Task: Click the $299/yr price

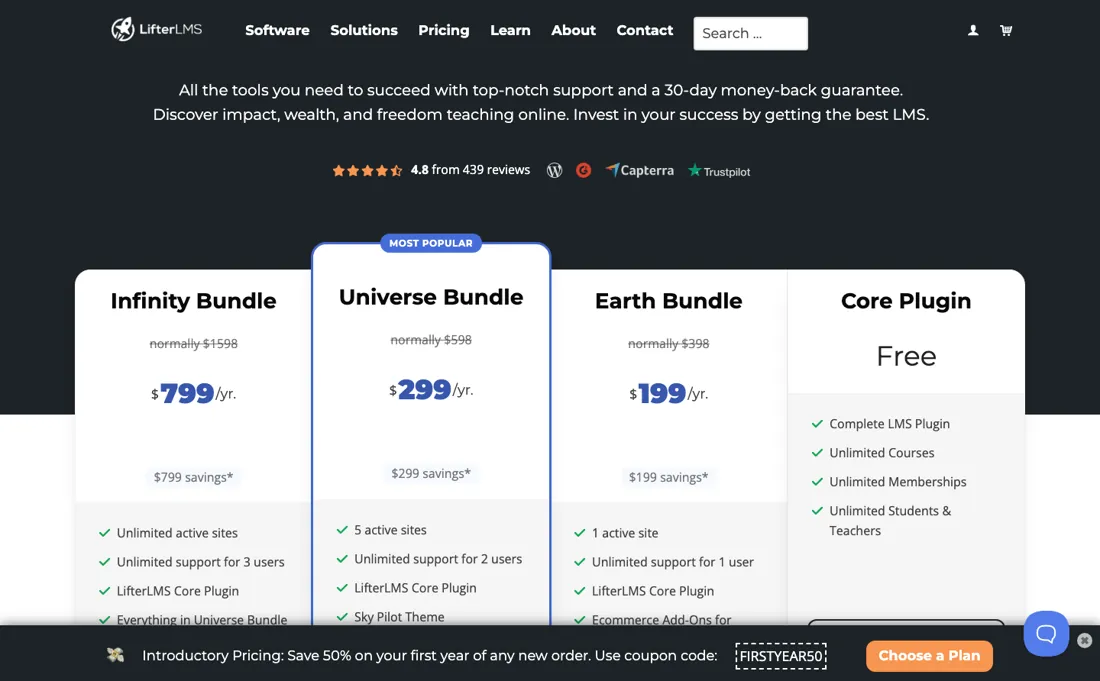Action: coord(431,389)
